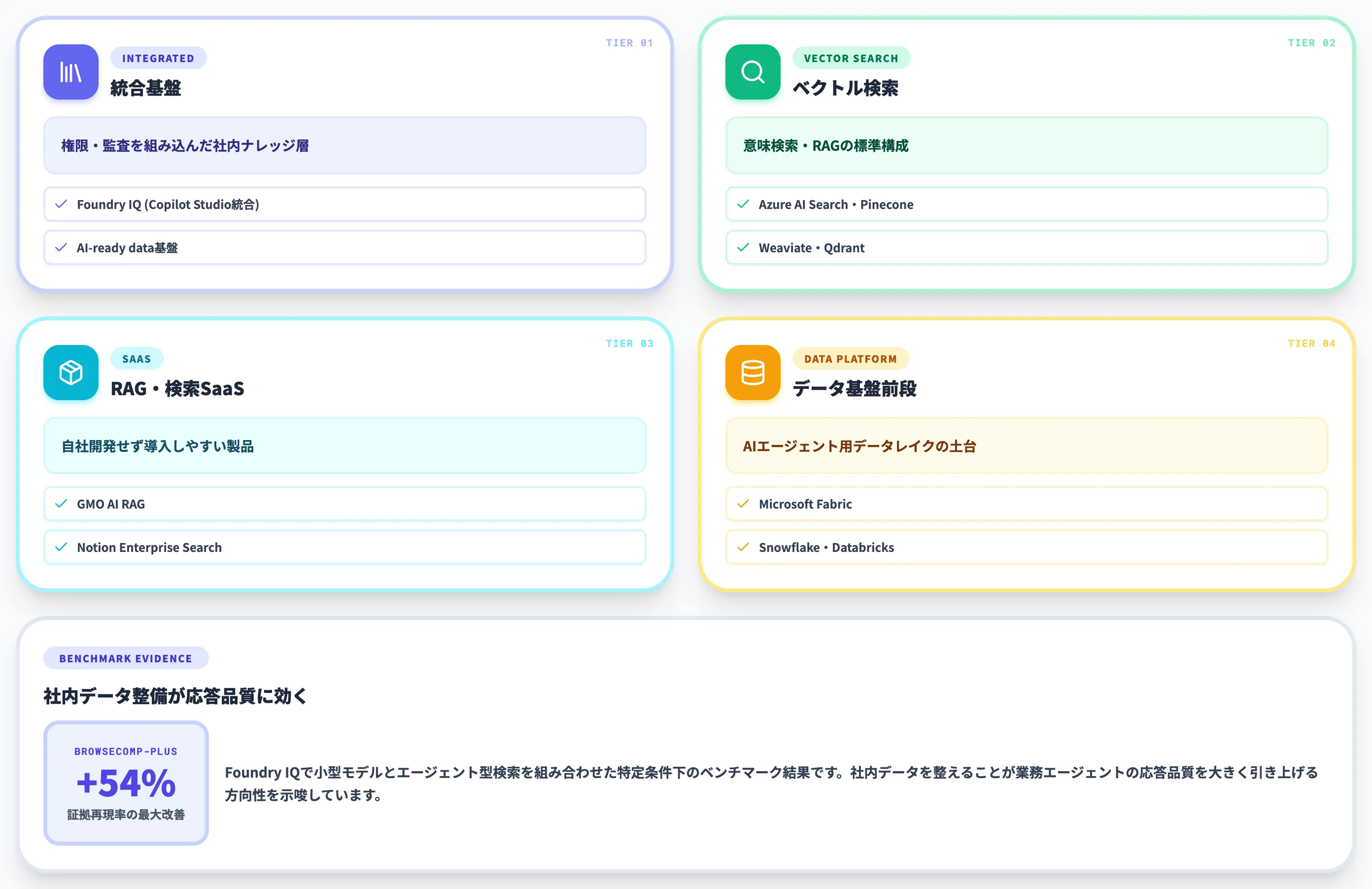Select the SAAS badge
The height and width of the screenshot is (889, 1372).
[137, 359]
